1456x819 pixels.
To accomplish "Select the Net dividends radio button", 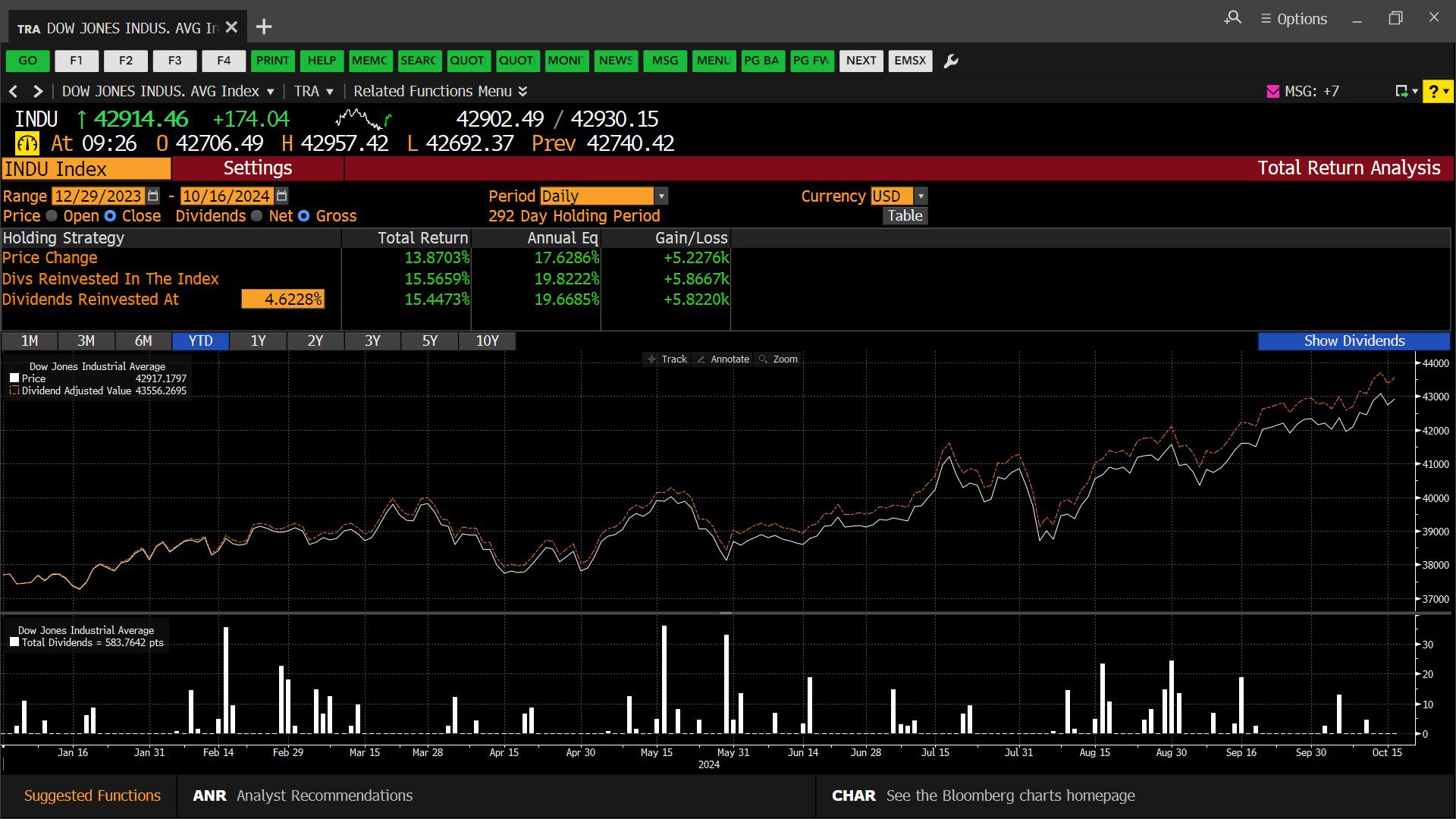I will click(x=257, y=216).
